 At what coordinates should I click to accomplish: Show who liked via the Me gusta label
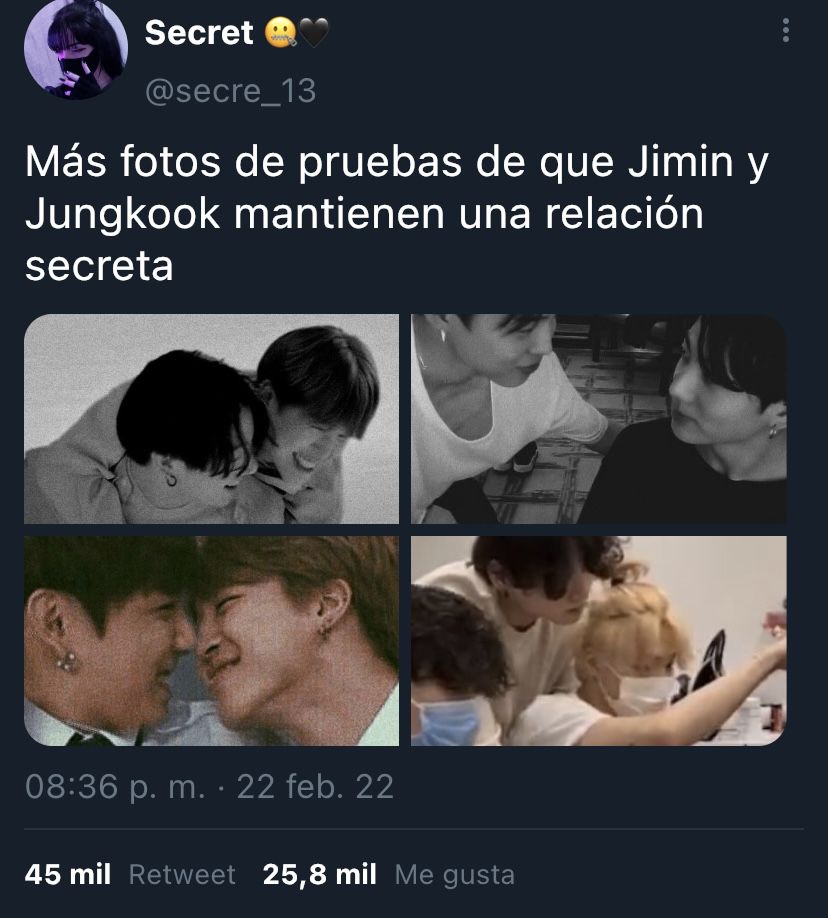coord(455,875)
